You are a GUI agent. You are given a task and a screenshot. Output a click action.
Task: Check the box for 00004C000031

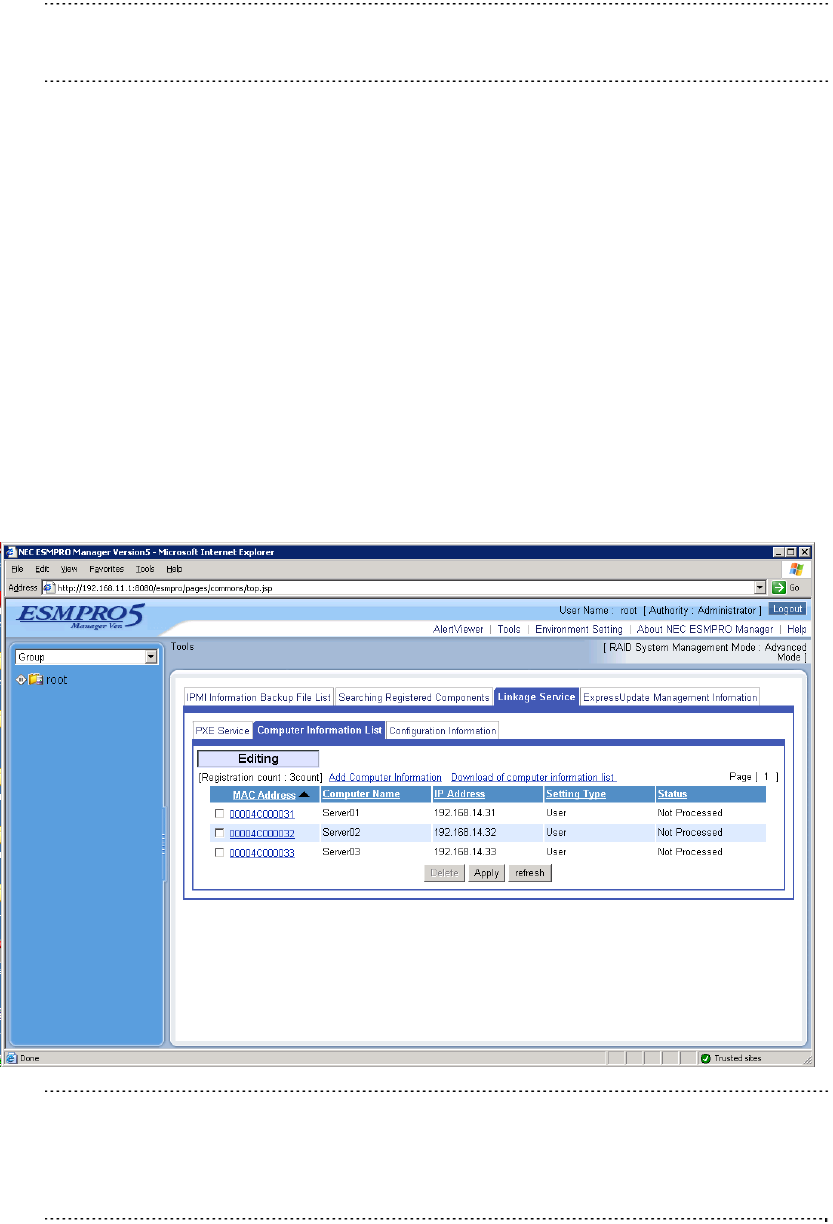[219, 813]
